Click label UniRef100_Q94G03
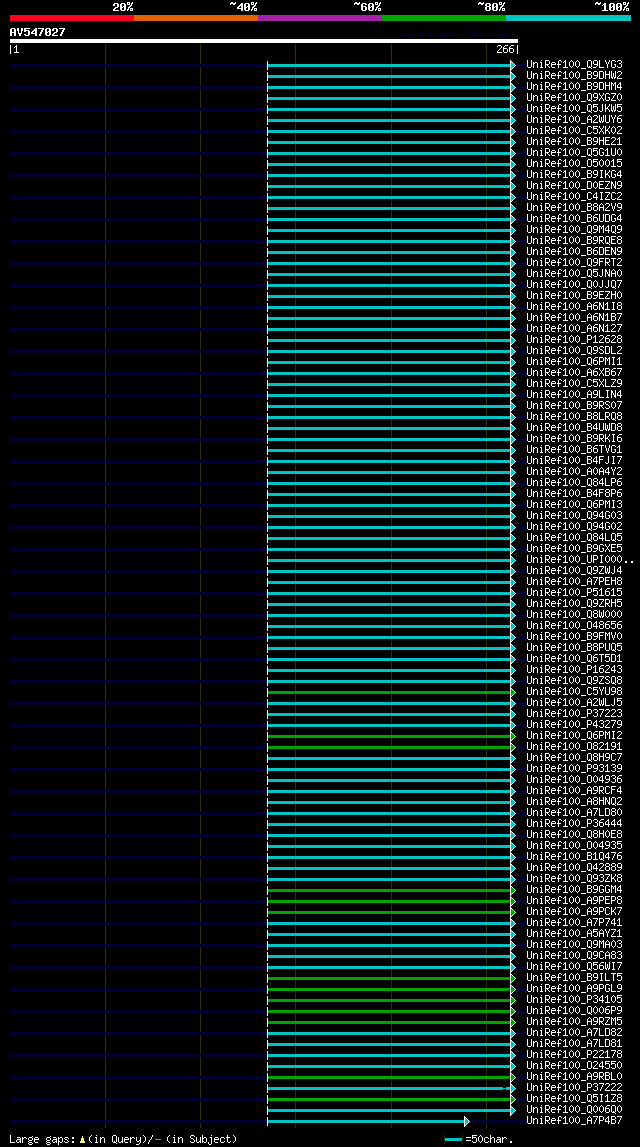The image size is (640, 1147). click(x=574, y=516)
